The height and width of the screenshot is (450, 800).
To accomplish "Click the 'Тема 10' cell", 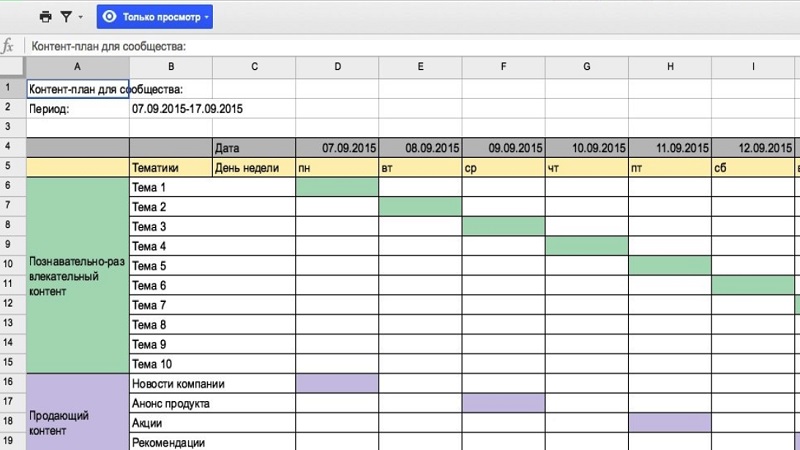I will tap(170, 364).
